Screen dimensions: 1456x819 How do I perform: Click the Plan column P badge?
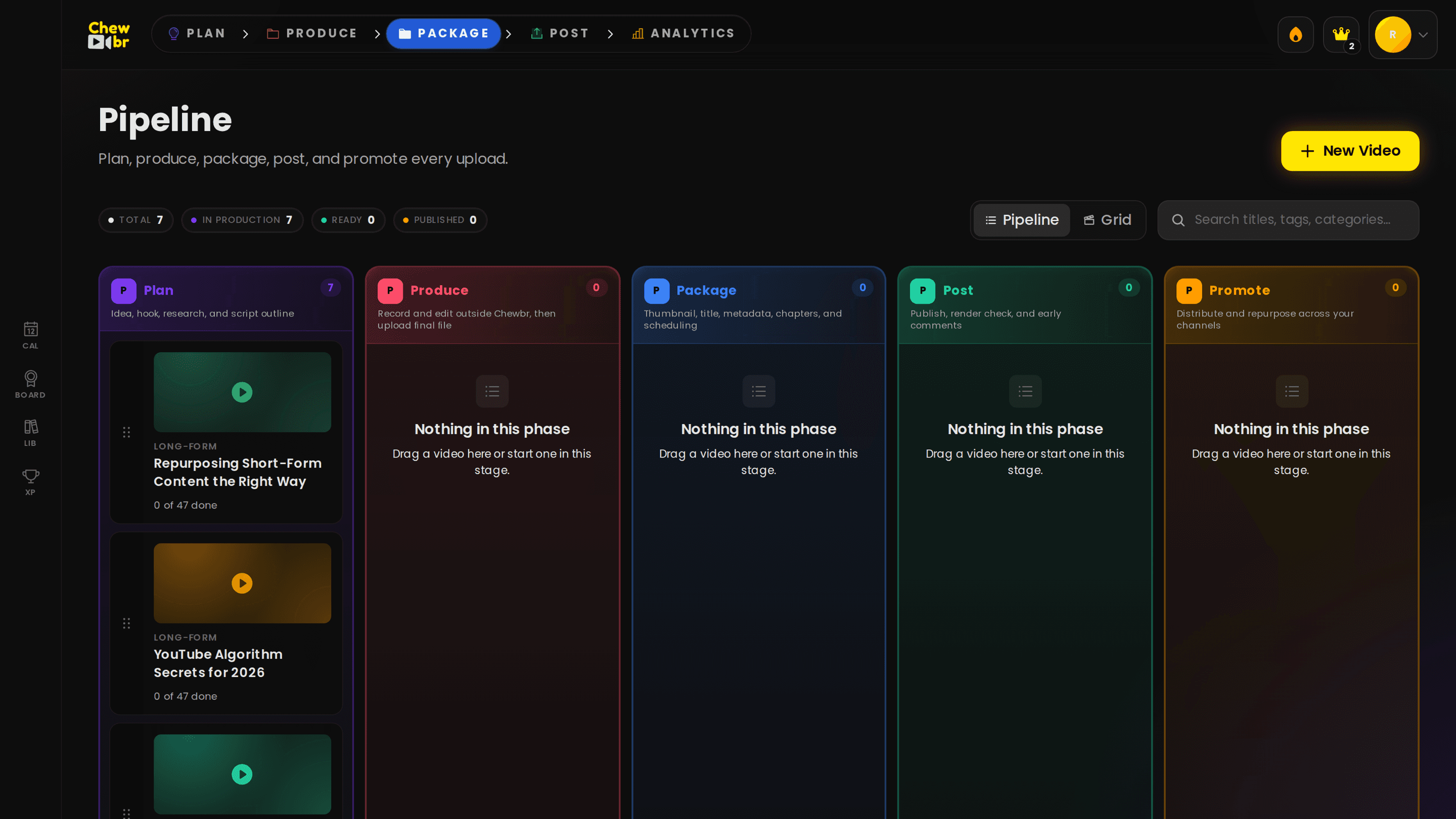click(x=123, y=291)
